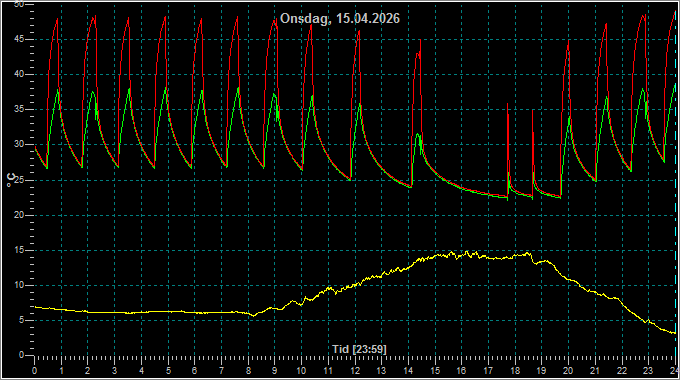Pick hour 6 label on the time axis

coord(194,371)
